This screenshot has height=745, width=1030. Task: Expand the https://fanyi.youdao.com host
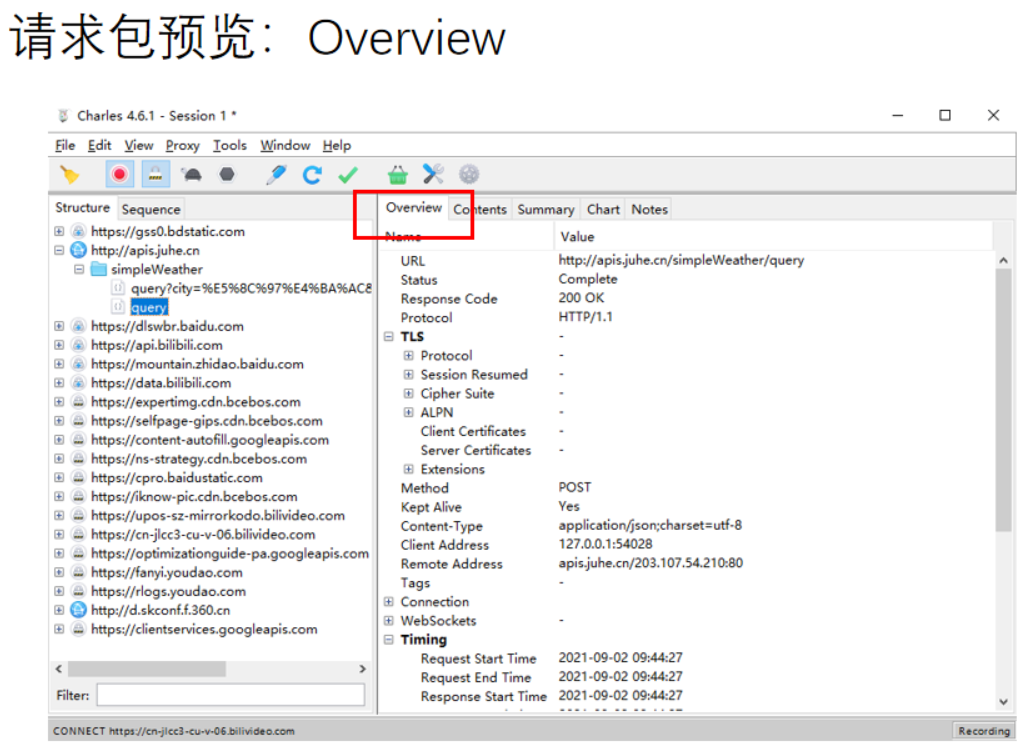(x=59, y=572)
